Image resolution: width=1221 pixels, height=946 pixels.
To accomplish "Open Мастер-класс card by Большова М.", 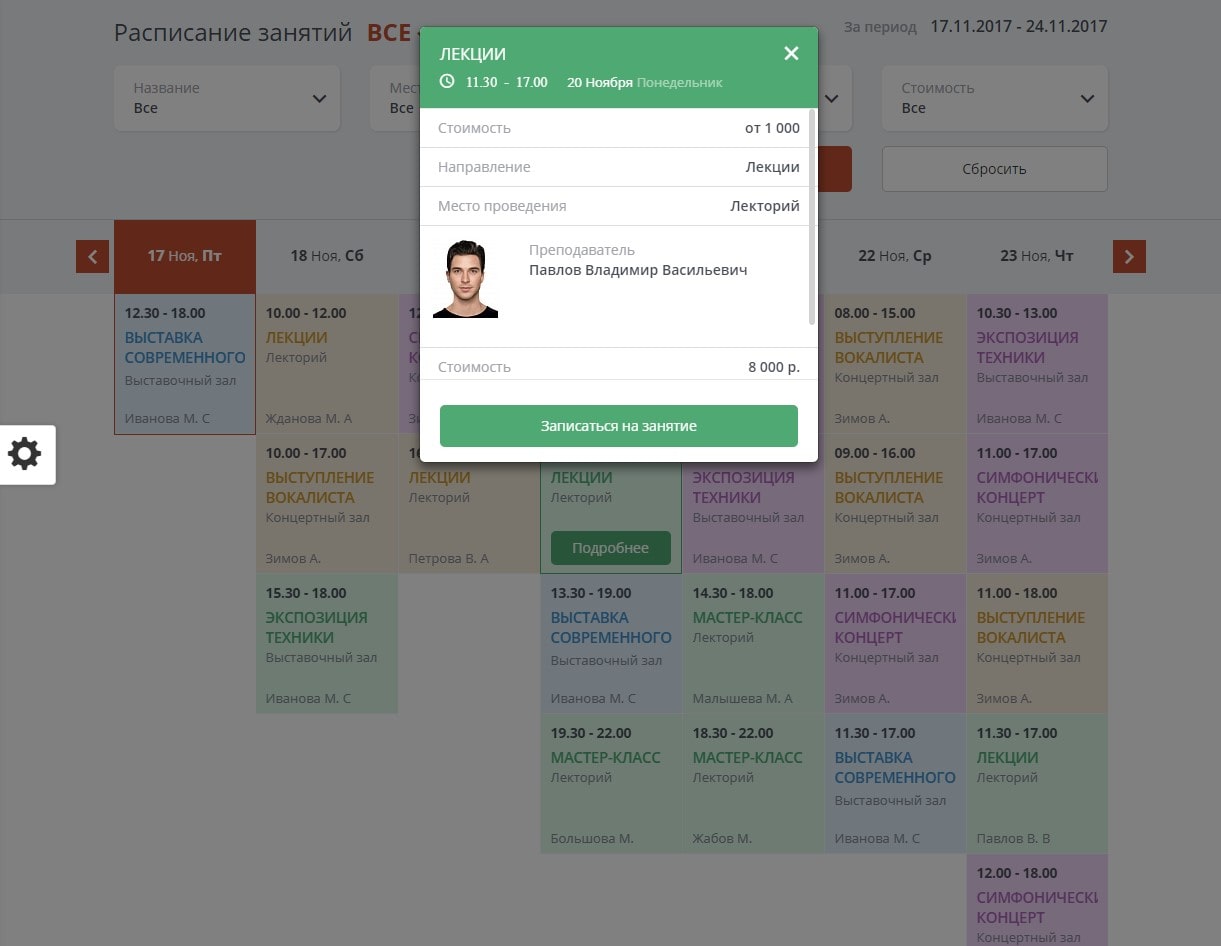I will pyautogui.click(x=611, y=784).
